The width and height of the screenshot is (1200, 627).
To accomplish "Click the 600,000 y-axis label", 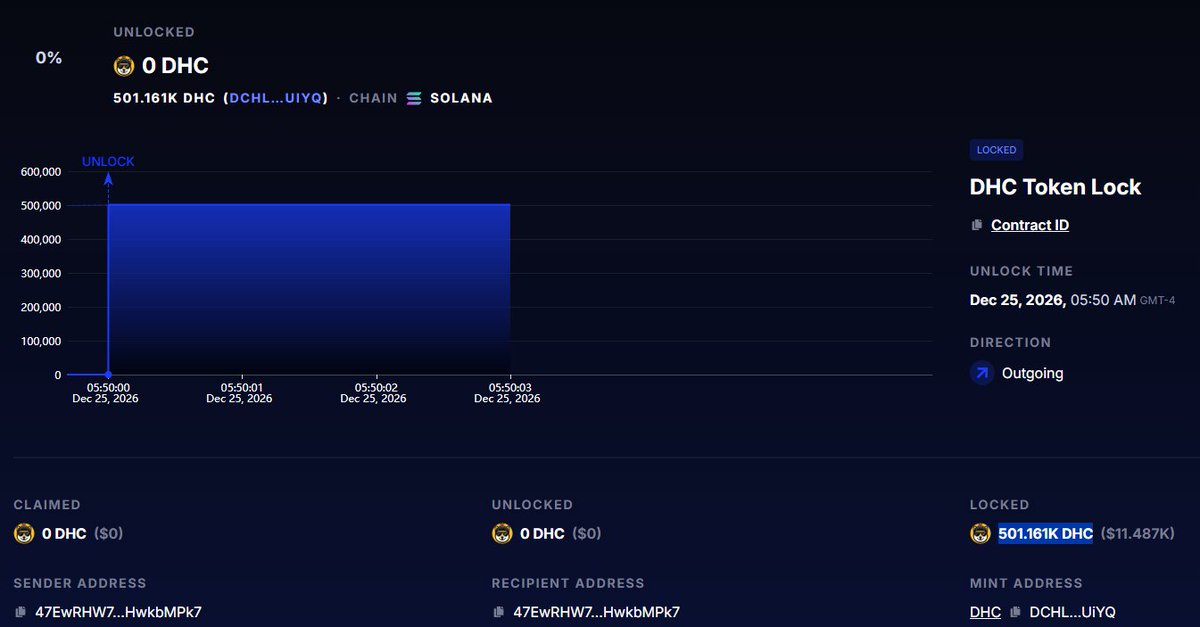I will [41, 172].
